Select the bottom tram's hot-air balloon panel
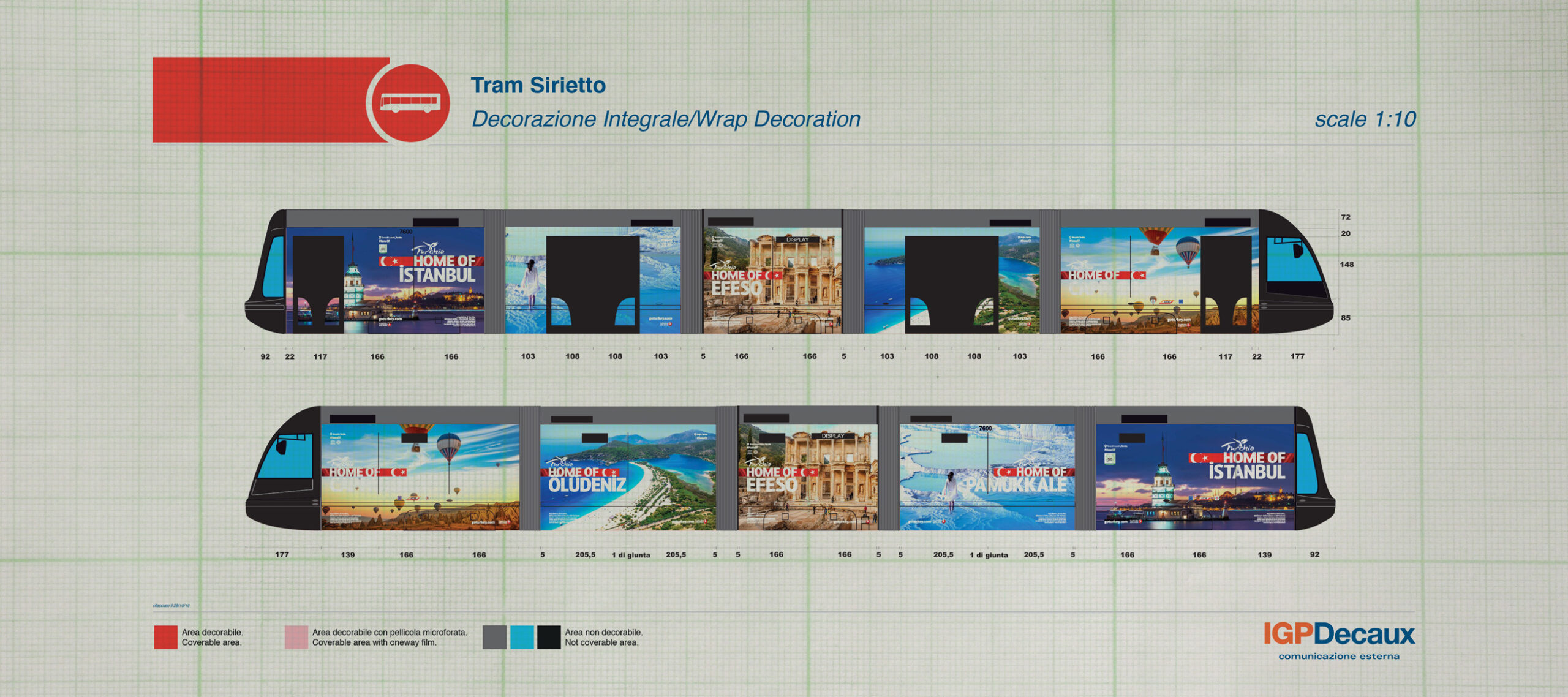 (x=420, y=477)
